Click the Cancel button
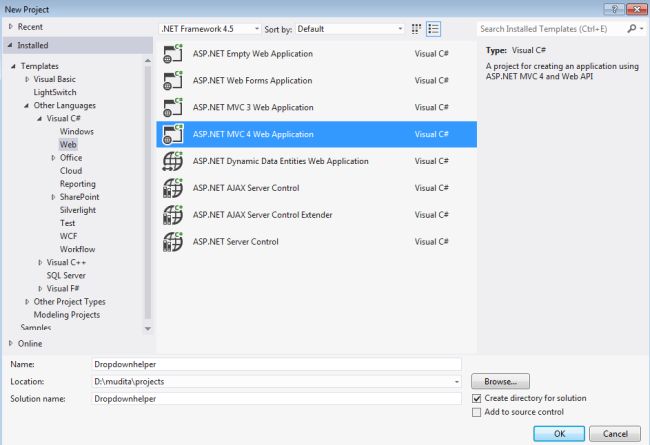This screenshot has height=445, width=650. [615, 434]
